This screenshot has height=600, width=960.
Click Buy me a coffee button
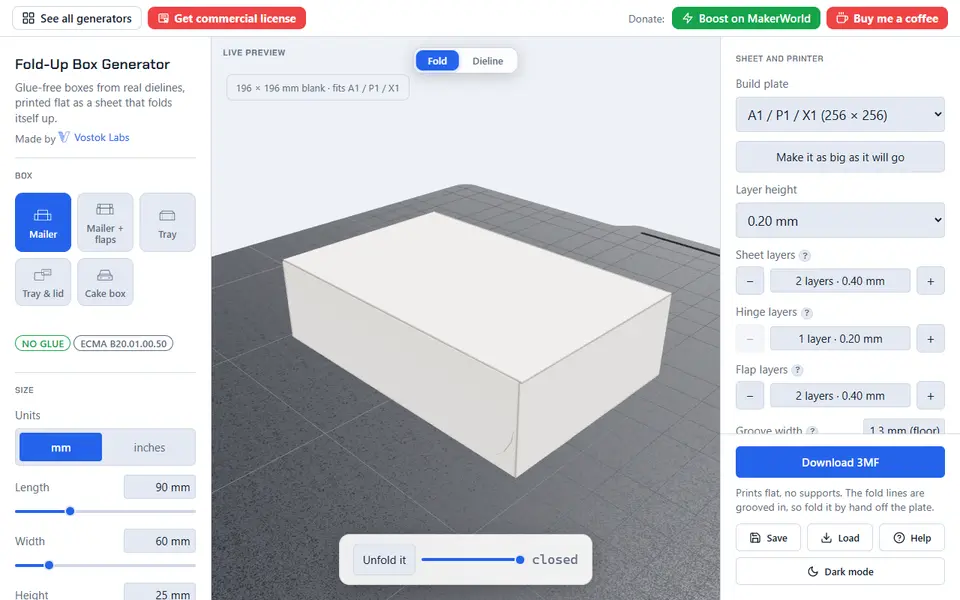click(x=887, y=18)
